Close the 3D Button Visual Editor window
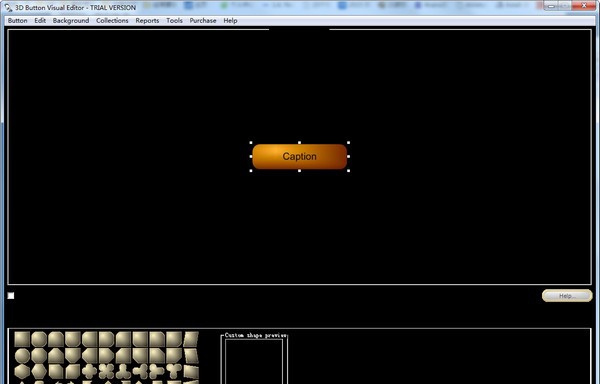Viewport: 600px width, 384px height. click(x=584, y=5)
